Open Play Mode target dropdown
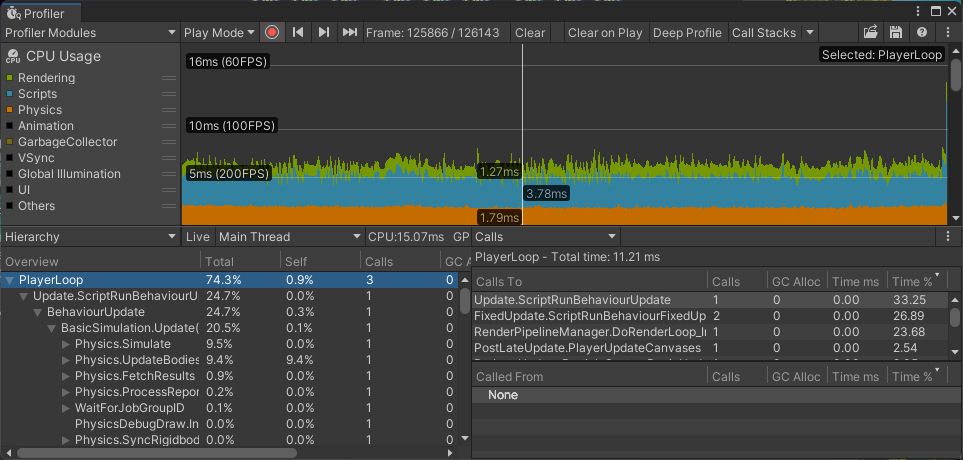Viewport: 963px width, 460px height. pyautogui.click(x=219, y=33)
